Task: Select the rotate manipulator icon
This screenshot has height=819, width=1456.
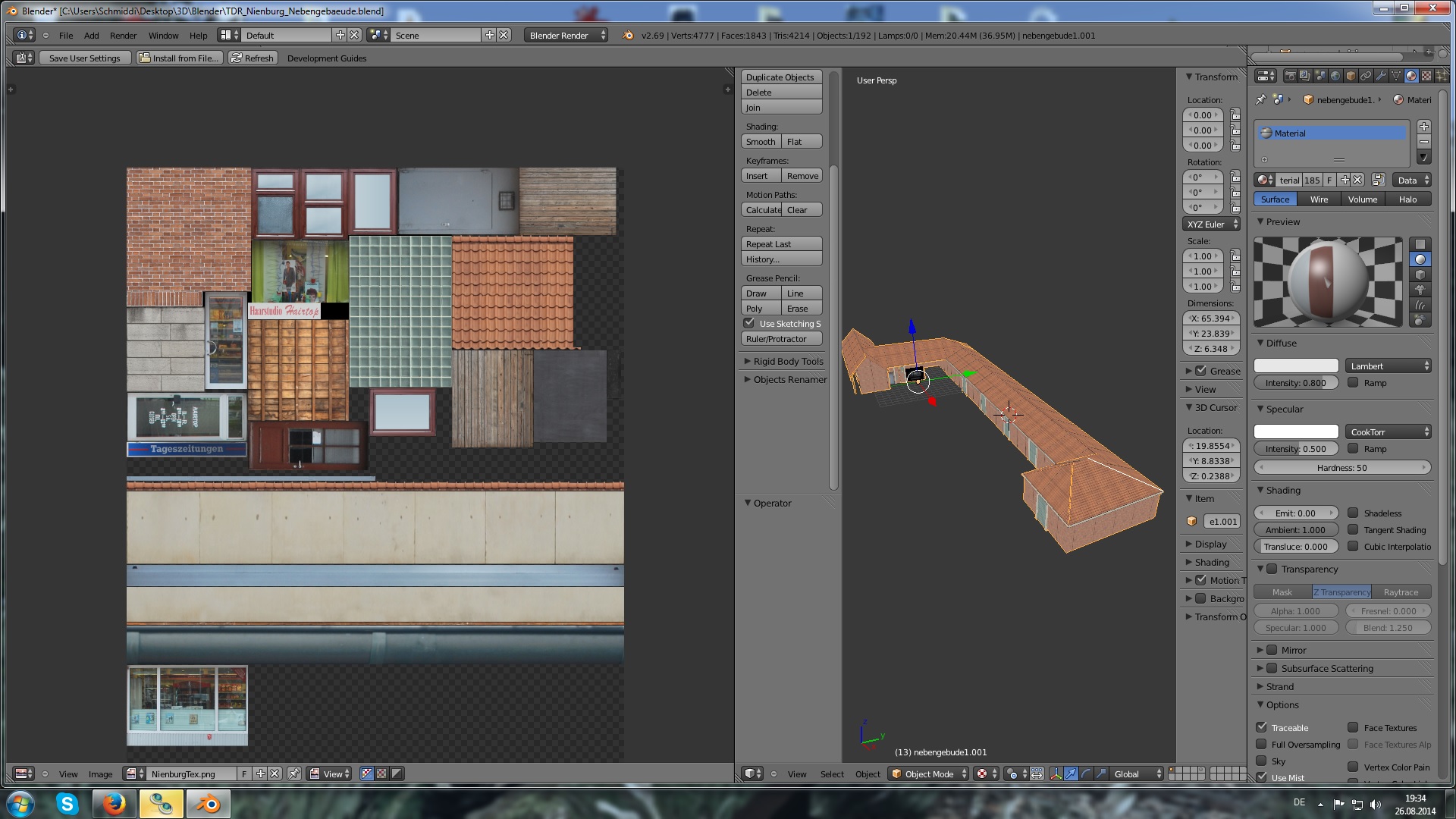Action: coord(1086,773)
